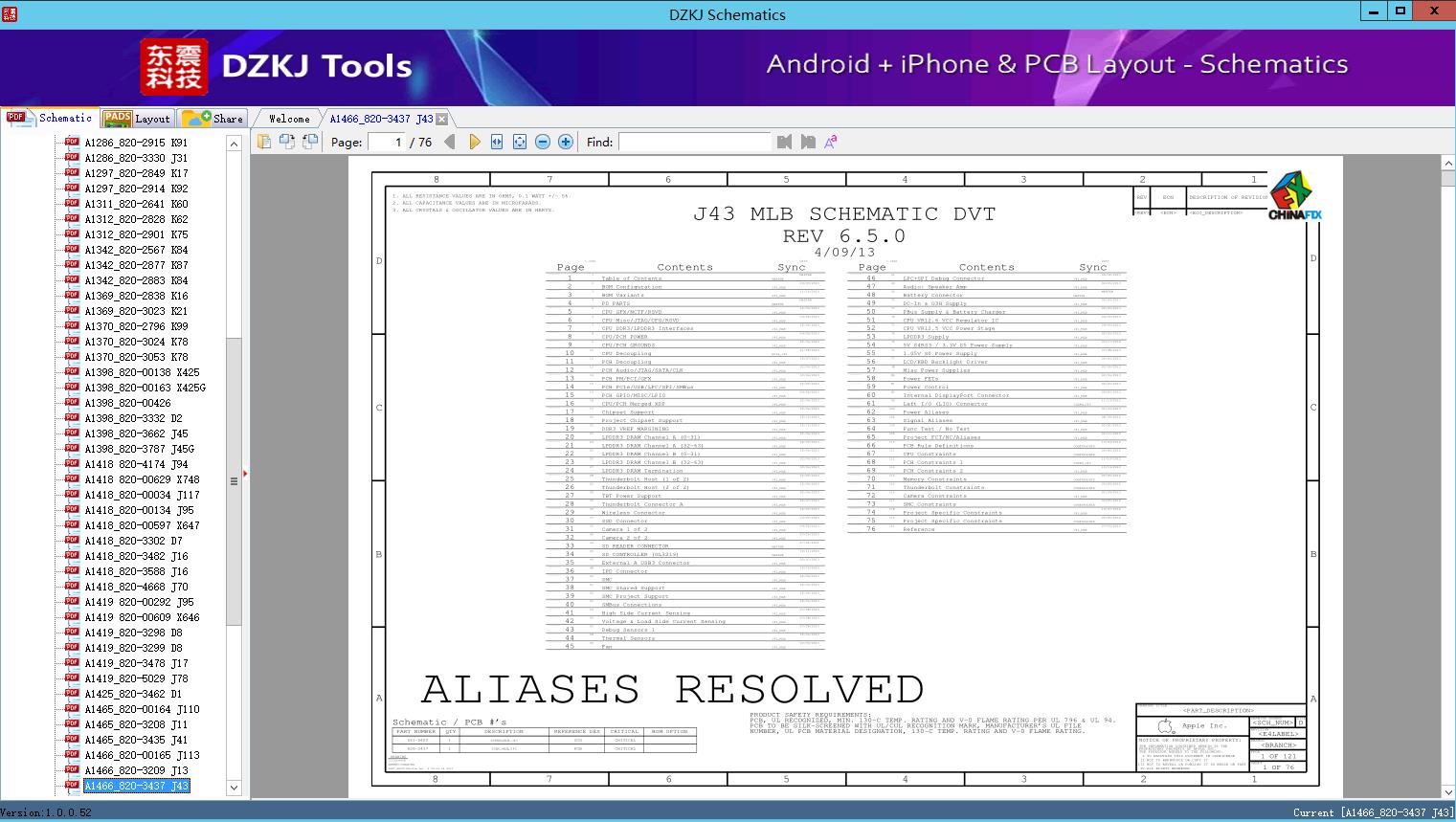Click the Find search box
This screenshot has width=1456, height=822.
point(694,142)
